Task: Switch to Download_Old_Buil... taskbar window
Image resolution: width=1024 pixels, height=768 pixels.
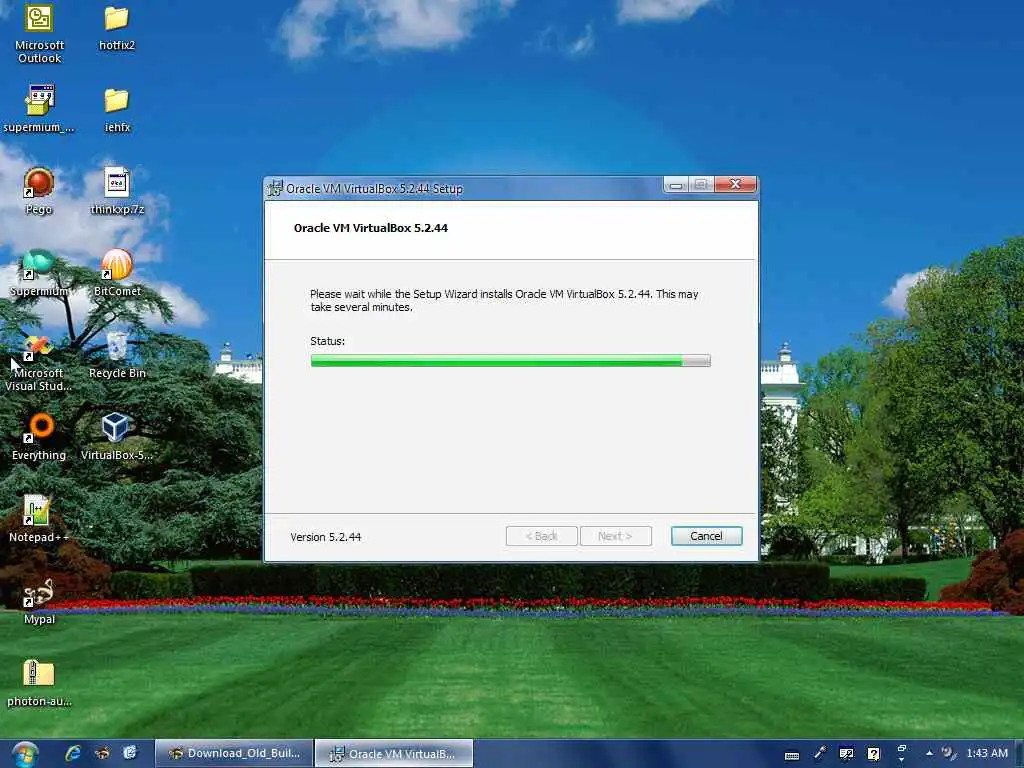Action: (x=234, y=754)
